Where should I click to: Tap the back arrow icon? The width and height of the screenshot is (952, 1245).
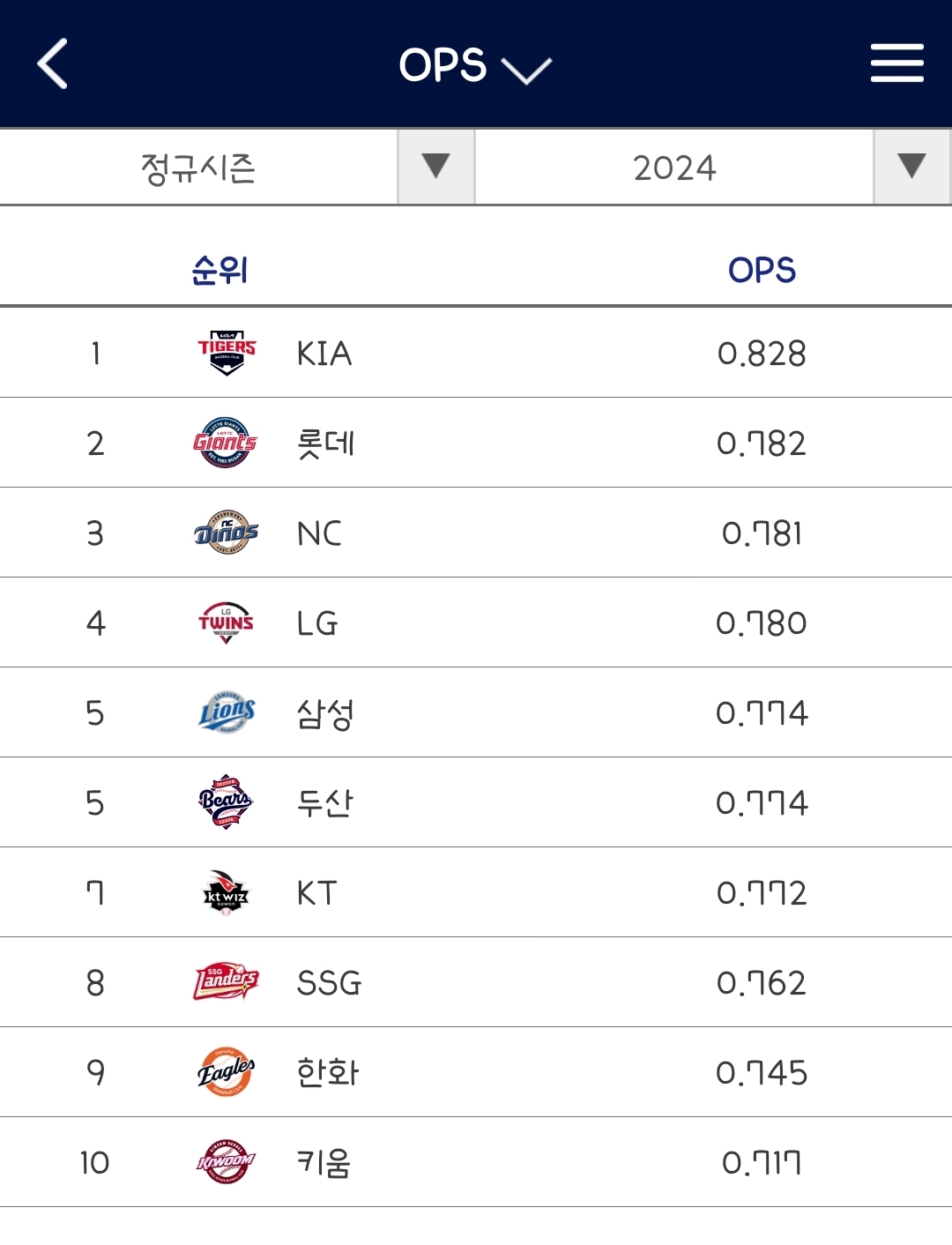click(53, 64)
